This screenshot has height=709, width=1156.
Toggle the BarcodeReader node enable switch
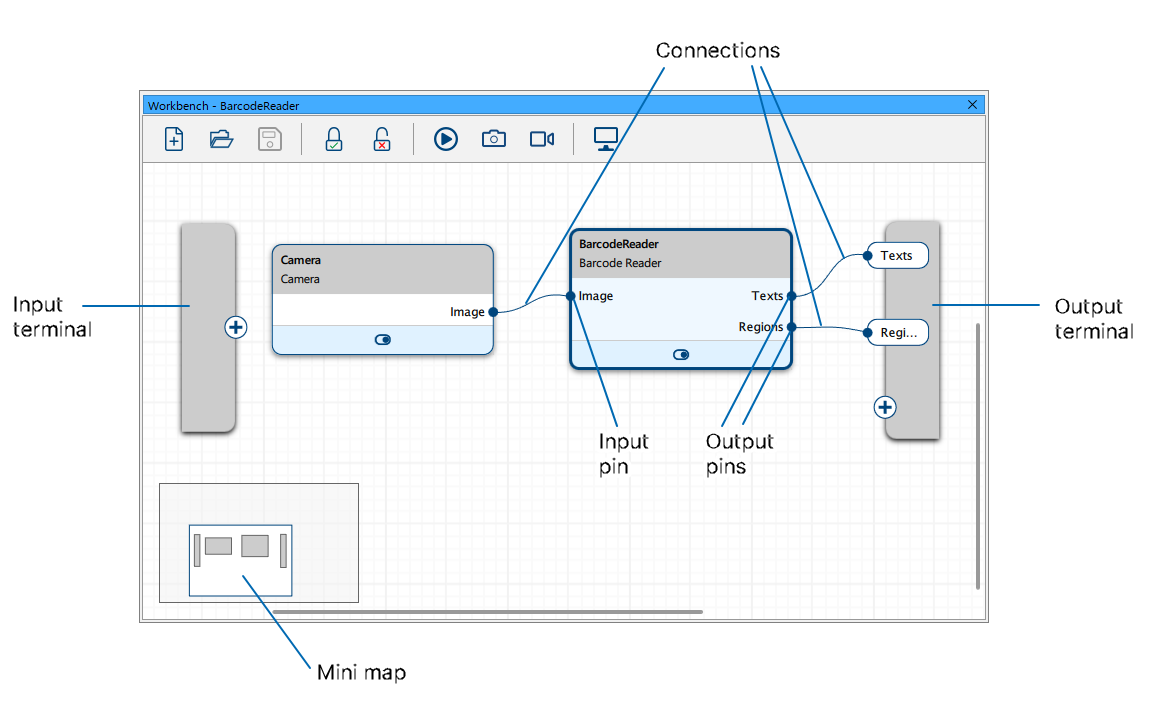(681, 354)
